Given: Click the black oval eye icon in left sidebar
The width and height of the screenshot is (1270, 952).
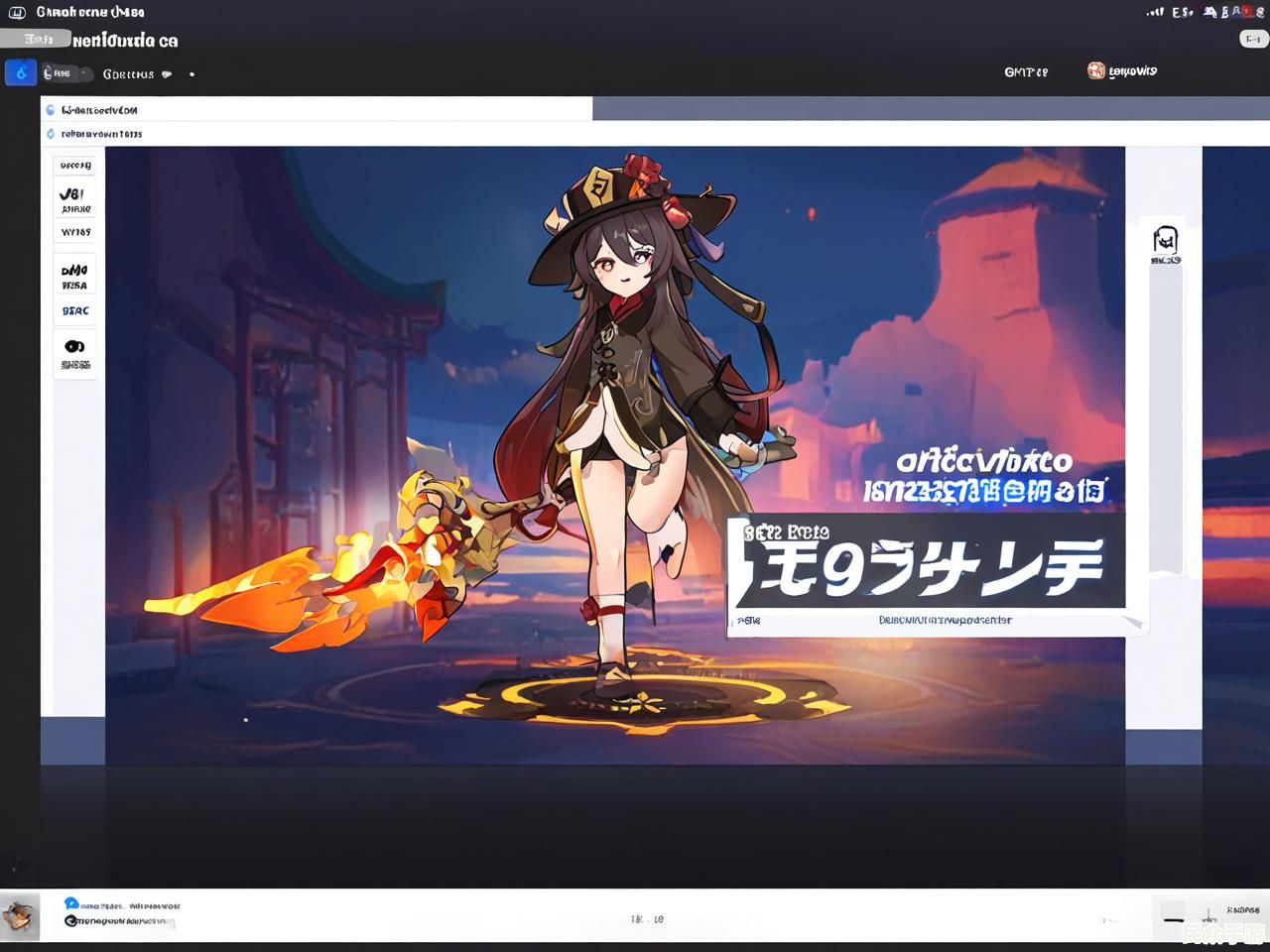Looking at the screenshot, I should (74, 347).
